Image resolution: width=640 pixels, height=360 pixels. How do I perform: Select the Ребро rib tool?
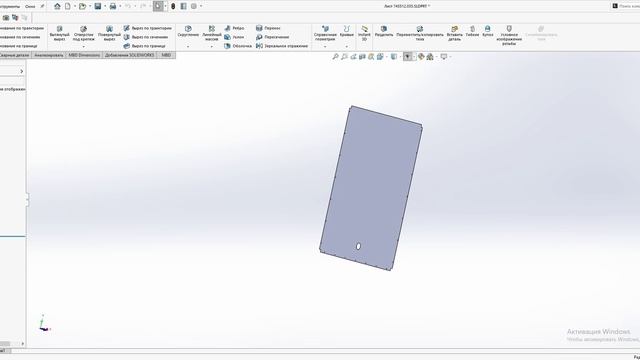click(x=234, y=28)
